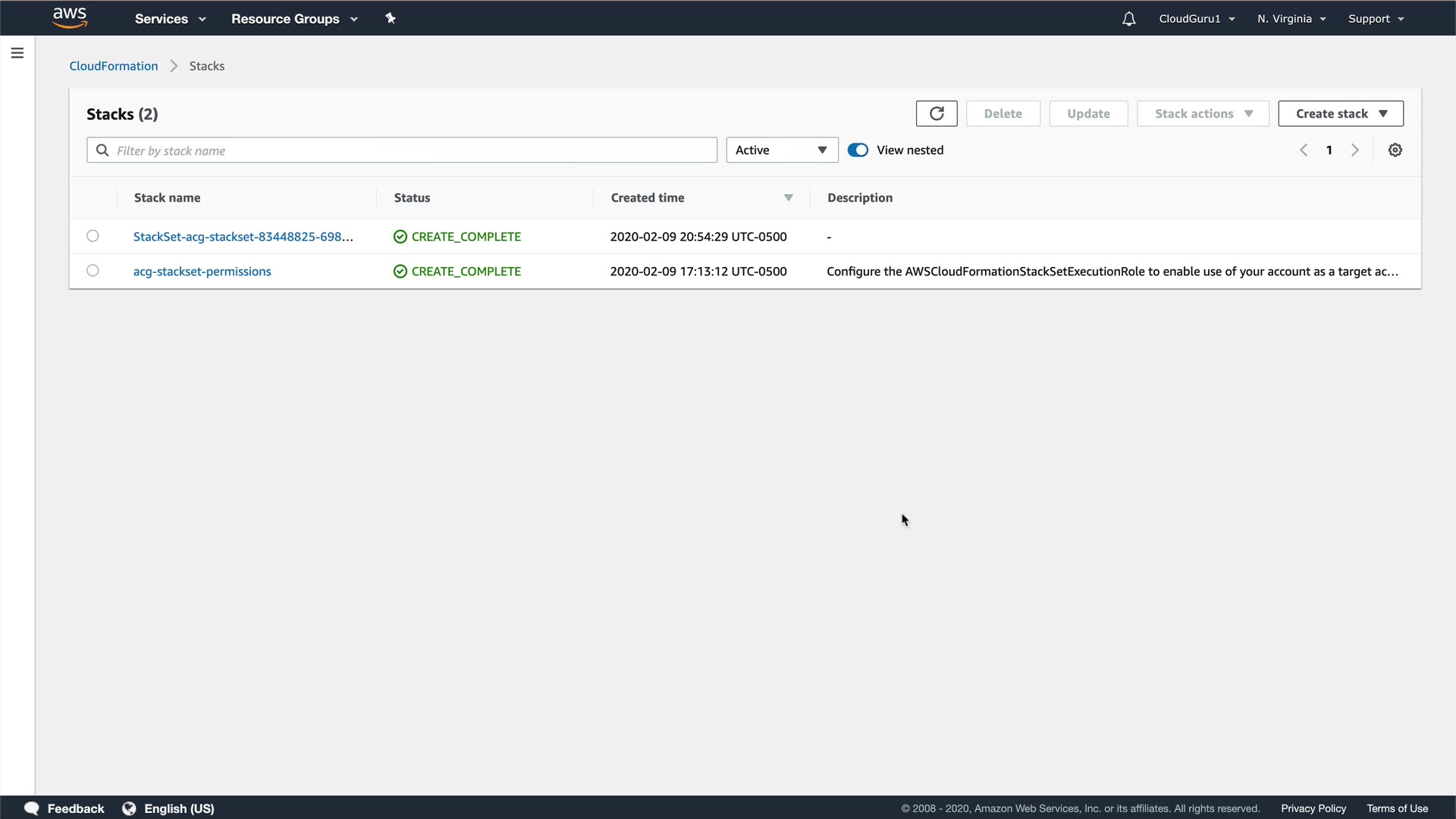This screenshot has height=819, width=1456.
Task: Click the Filter by stack name field
Action: pyautogui.click(x=413, y=150)
